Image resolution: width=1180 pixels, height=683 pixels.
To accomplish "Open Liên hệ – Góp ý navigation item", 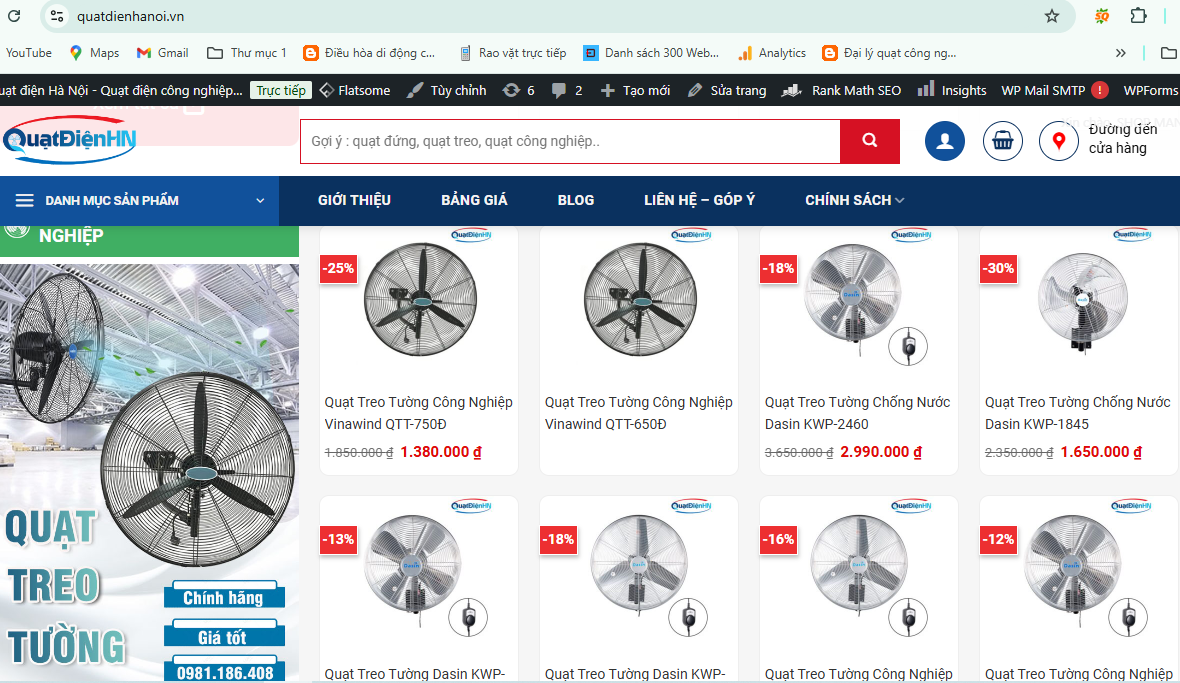I will pos(699,200).
